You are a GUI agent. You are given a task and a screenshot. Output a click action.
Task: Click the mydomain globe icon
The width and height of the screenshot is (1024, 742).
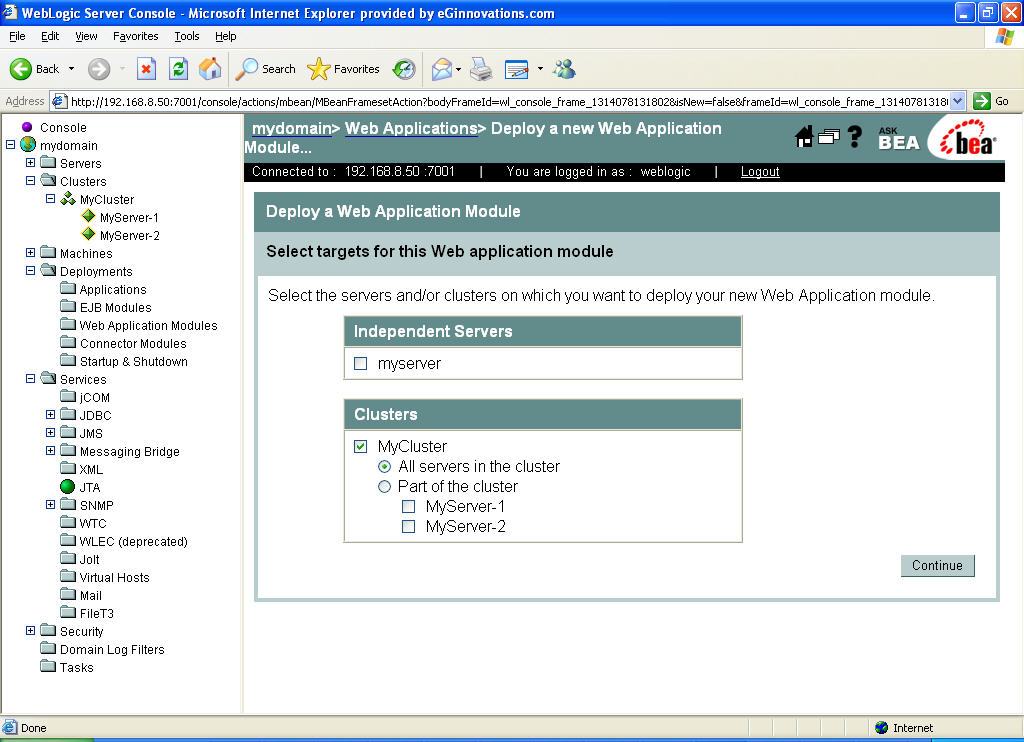pos(28,144)
